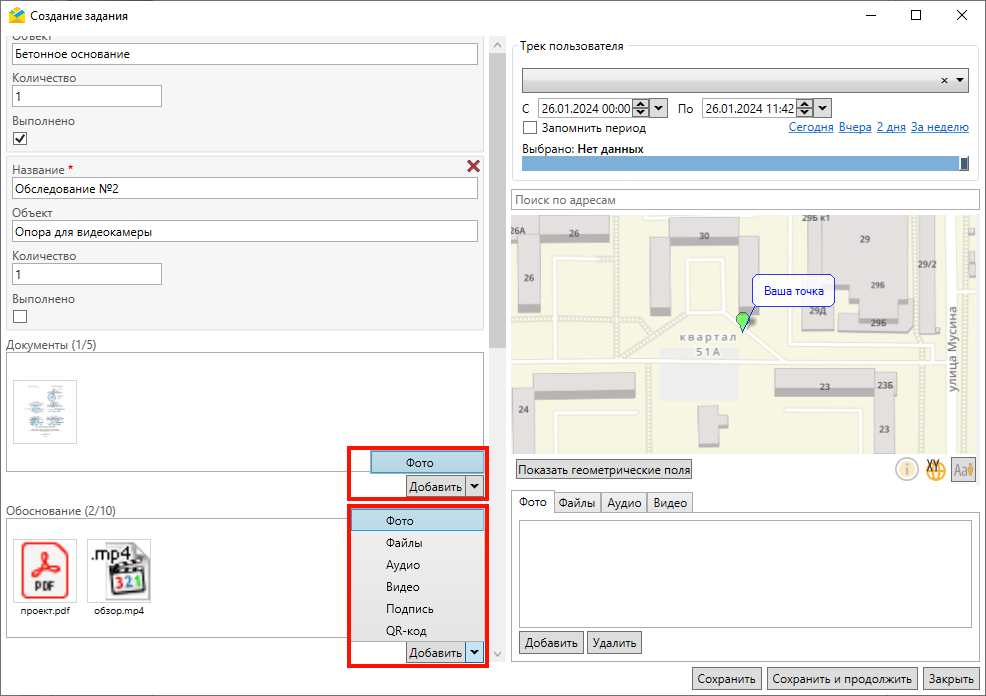Viewport: 986px width, 696px height.
Task: Uncheck the first Выполнено checkbox
Action: [20, 139]
